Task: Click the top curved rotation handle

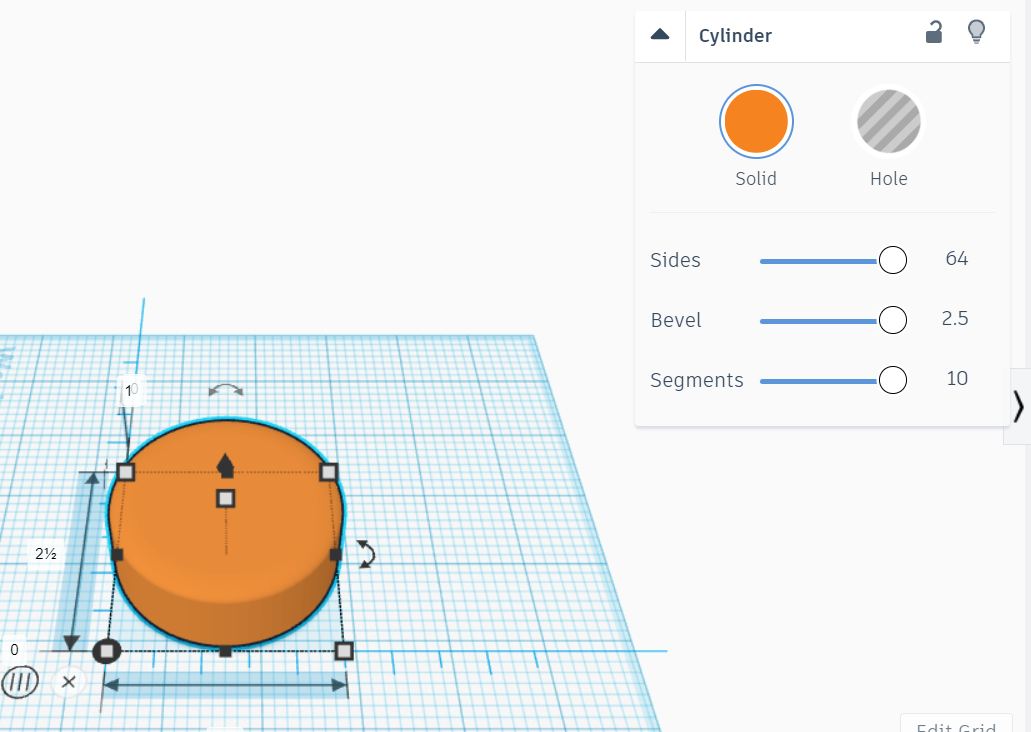Action: pos(225,389)
